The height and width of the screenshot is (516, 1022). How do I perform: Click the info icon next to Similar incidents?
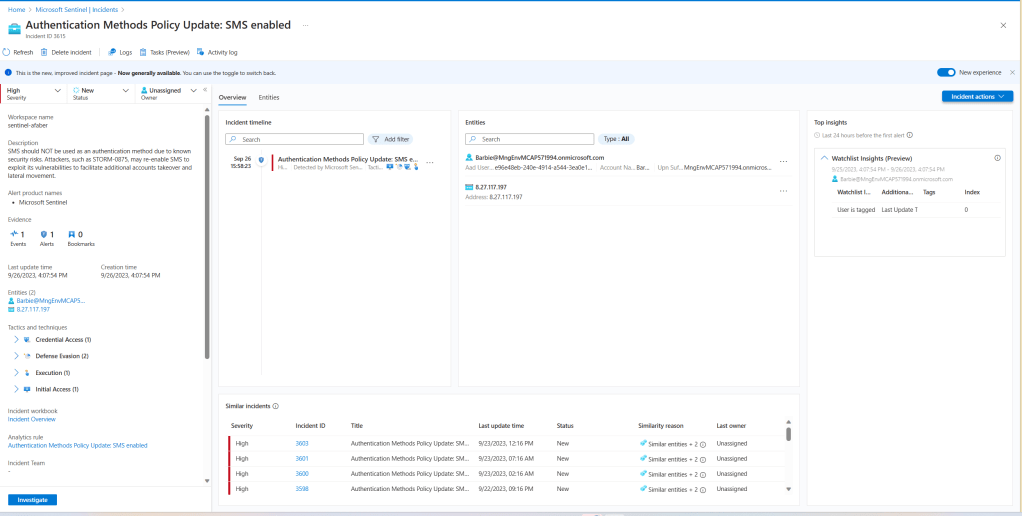(275, 406)
